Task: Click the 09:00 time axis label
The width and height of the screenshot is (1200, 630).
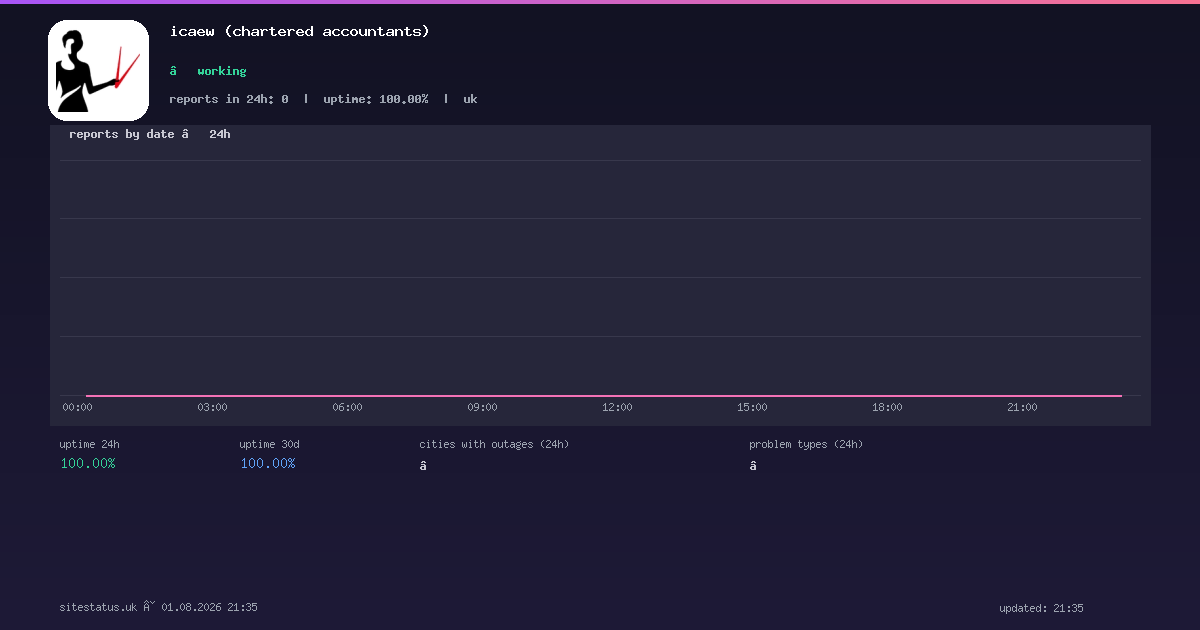Action: (x=482, y=407)
